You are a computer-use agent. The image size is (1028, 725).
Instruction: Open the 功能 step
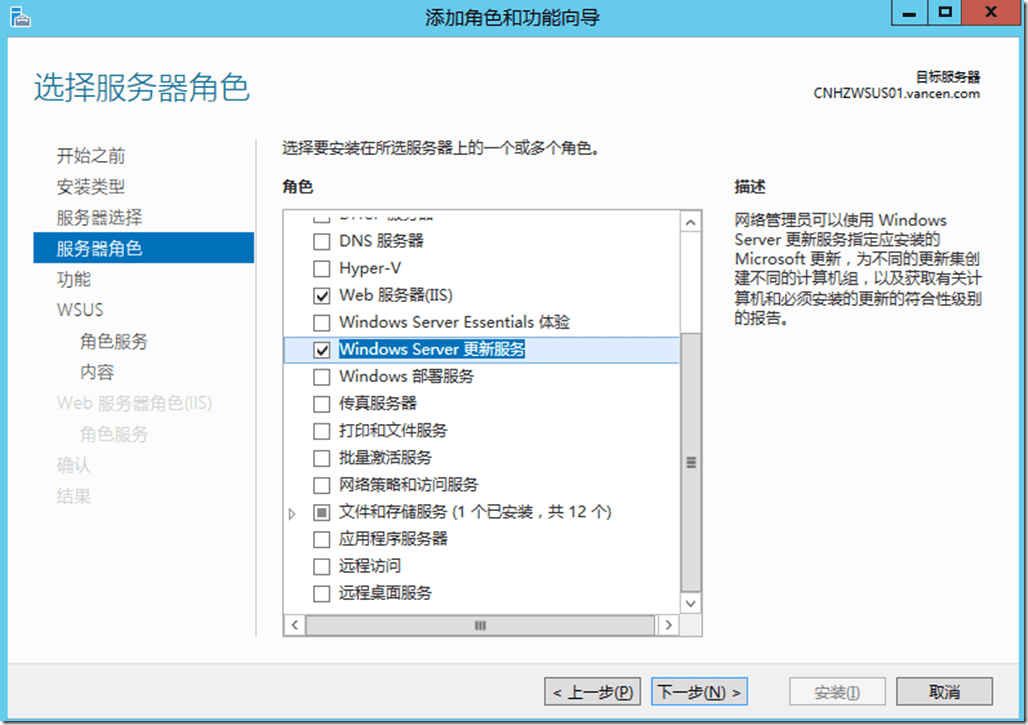click(x=73, y=279)
